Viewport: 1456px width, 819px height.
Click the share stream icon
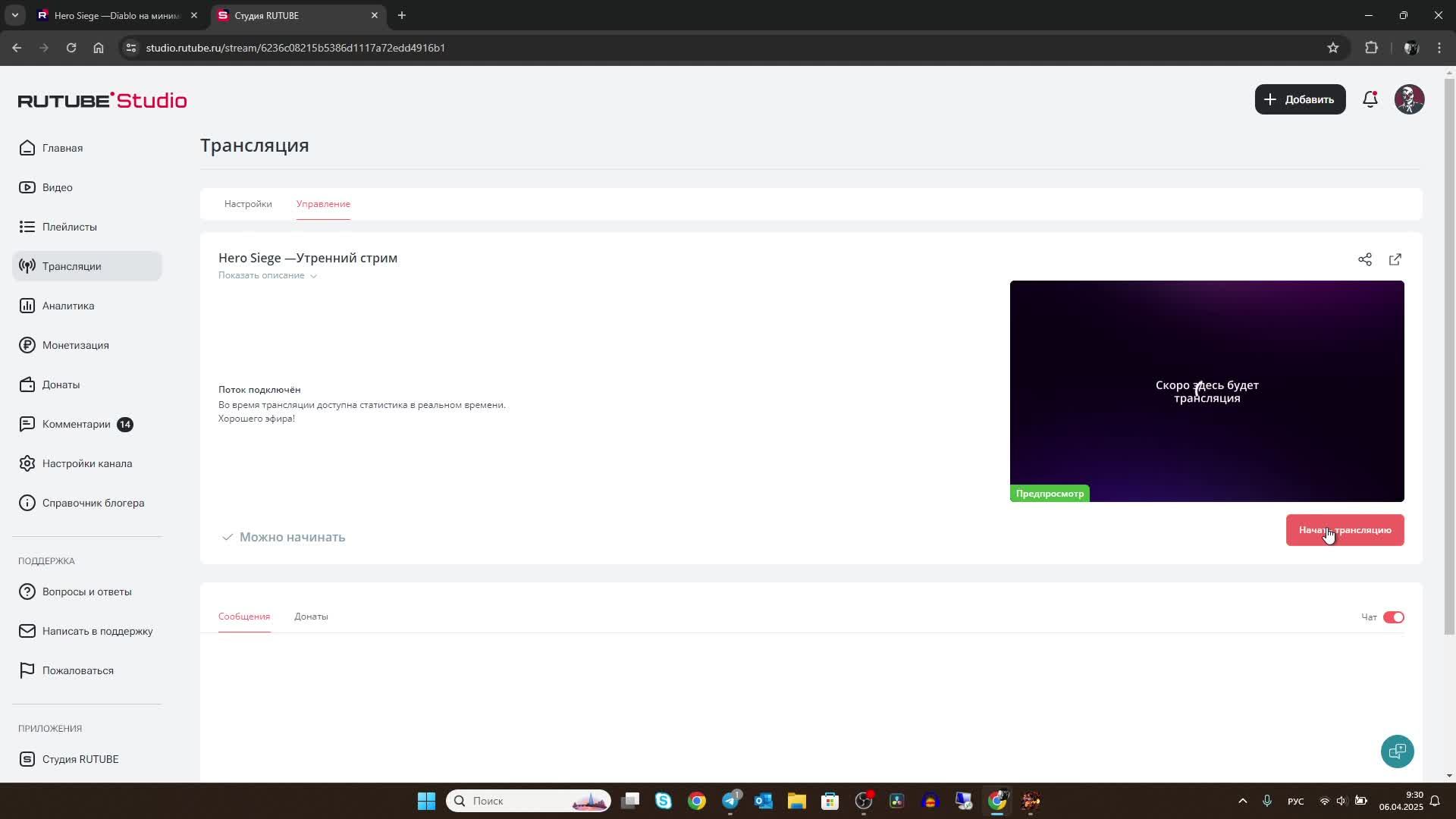point(1364,259)
